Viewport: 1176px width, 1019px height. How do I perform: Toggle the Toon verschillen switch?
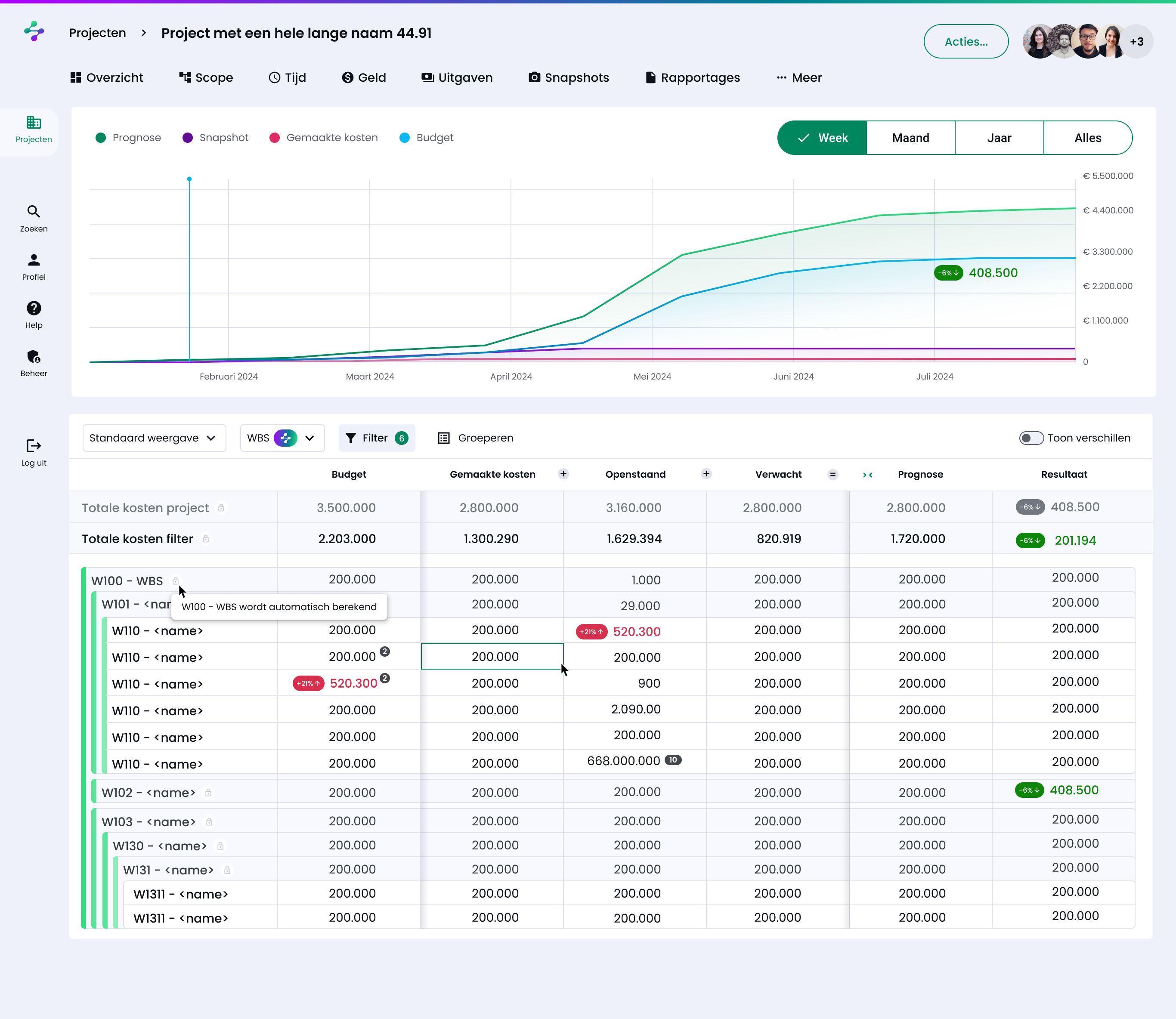click(1031, 438)
